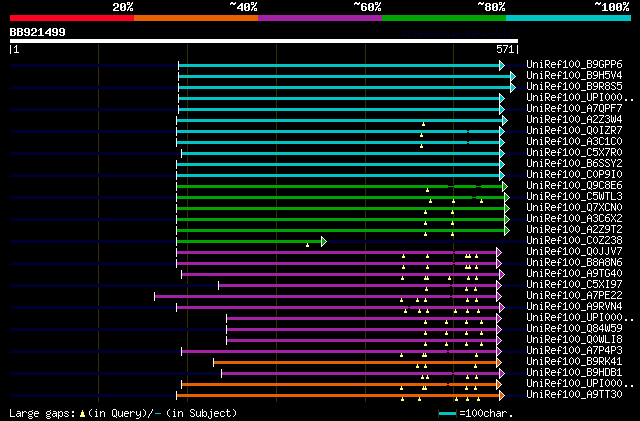Click the red 20% identity legend segment
The height and width of the screenshot is (421, 640).
coord(72,18)
